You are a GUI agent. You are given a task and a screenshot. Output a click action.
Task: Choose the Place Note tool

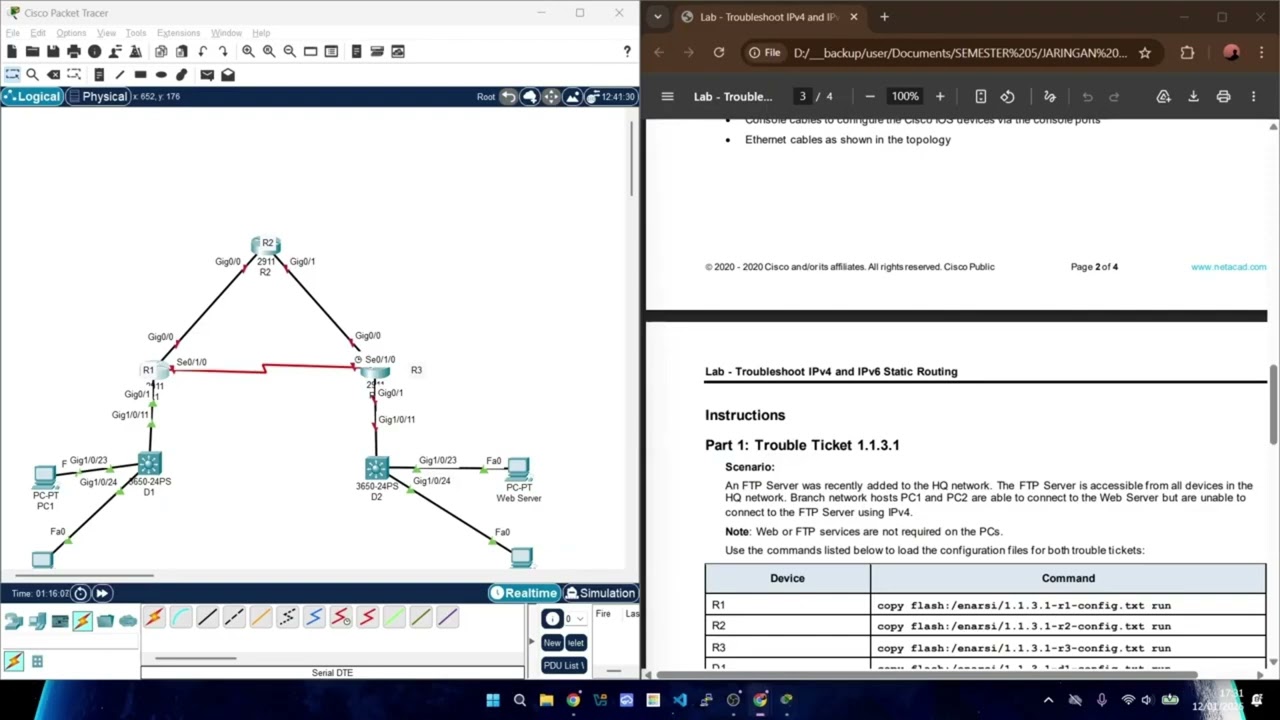click(x=99, y=75)
